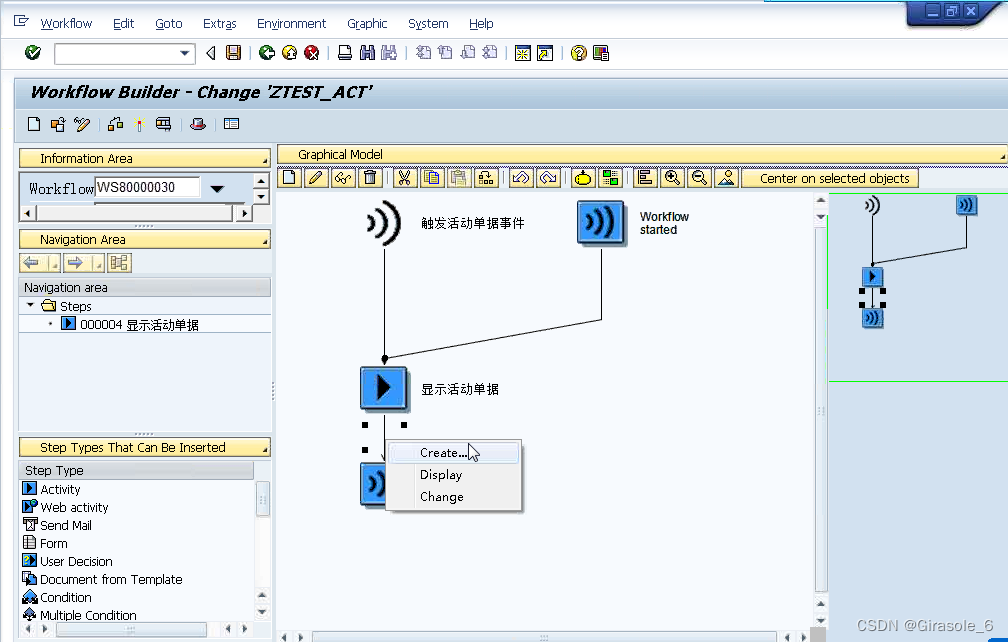Click the Activate matchstick icon
The width and height of the screenshot is (1008, 642).
[x=140, y=125]
